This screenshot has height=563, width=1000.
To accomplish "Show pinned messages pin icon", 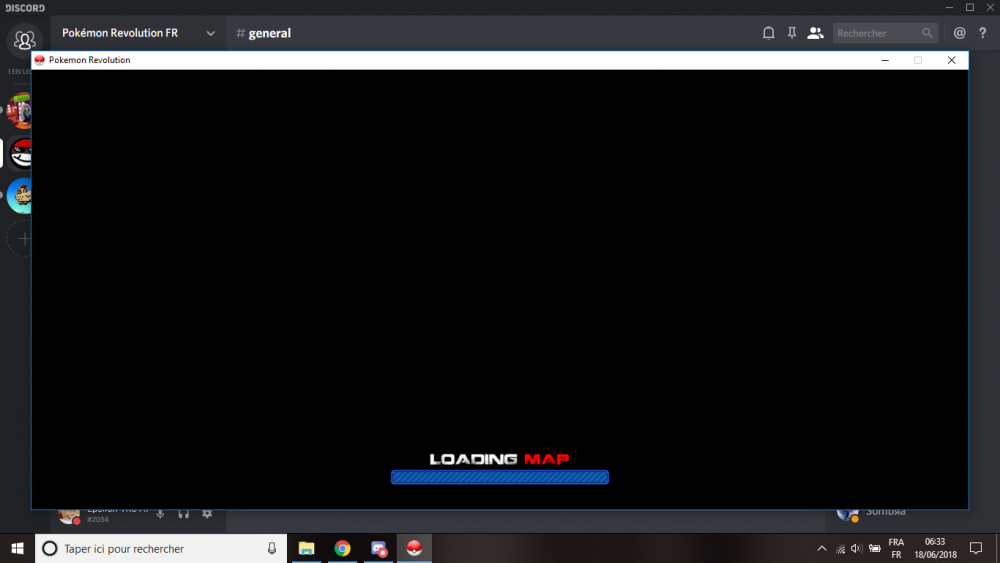I will 791,33.
